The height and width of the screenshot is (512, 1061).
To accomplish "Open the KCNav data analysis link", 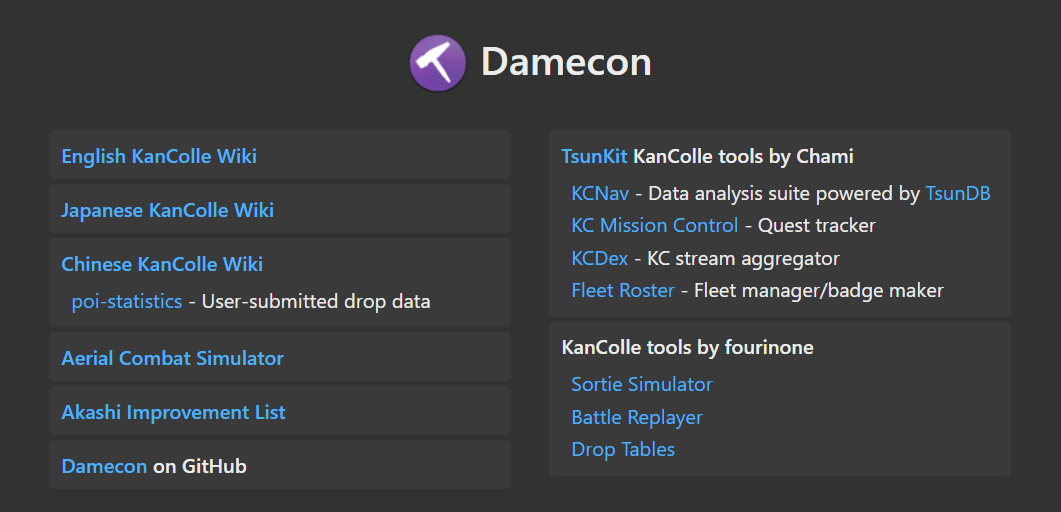I will pos(600,193).
